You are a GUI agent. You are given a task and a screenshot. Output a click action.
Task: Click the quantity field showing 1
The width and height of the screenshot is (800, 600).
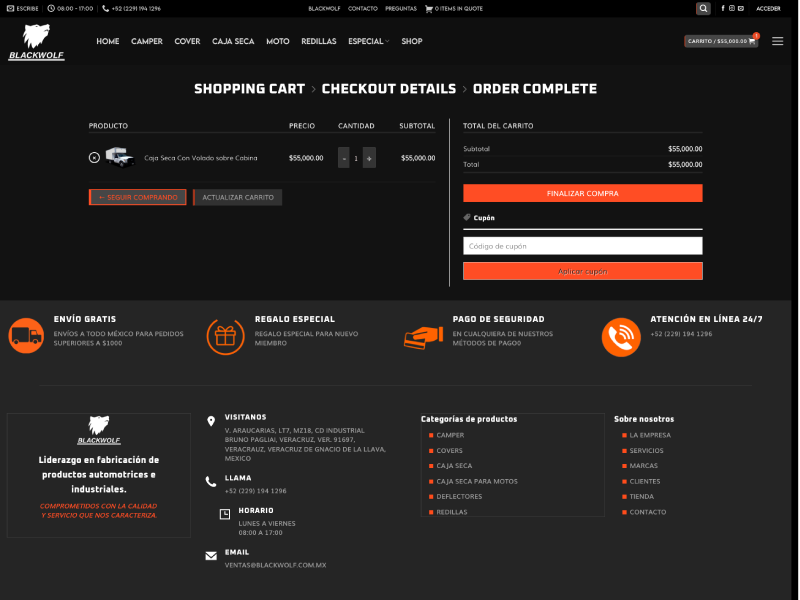pyautogui.click(x=356, y=158)
